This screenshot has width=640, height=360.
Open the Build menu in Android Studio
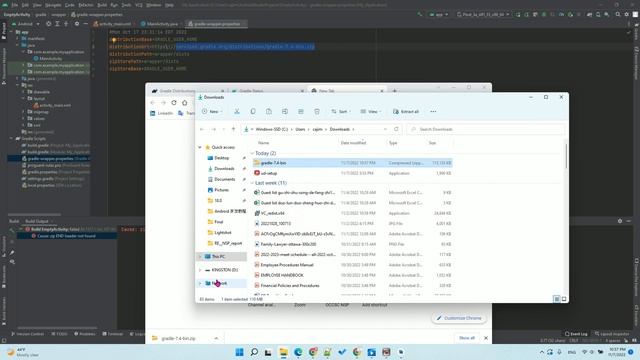pos(102,5)
